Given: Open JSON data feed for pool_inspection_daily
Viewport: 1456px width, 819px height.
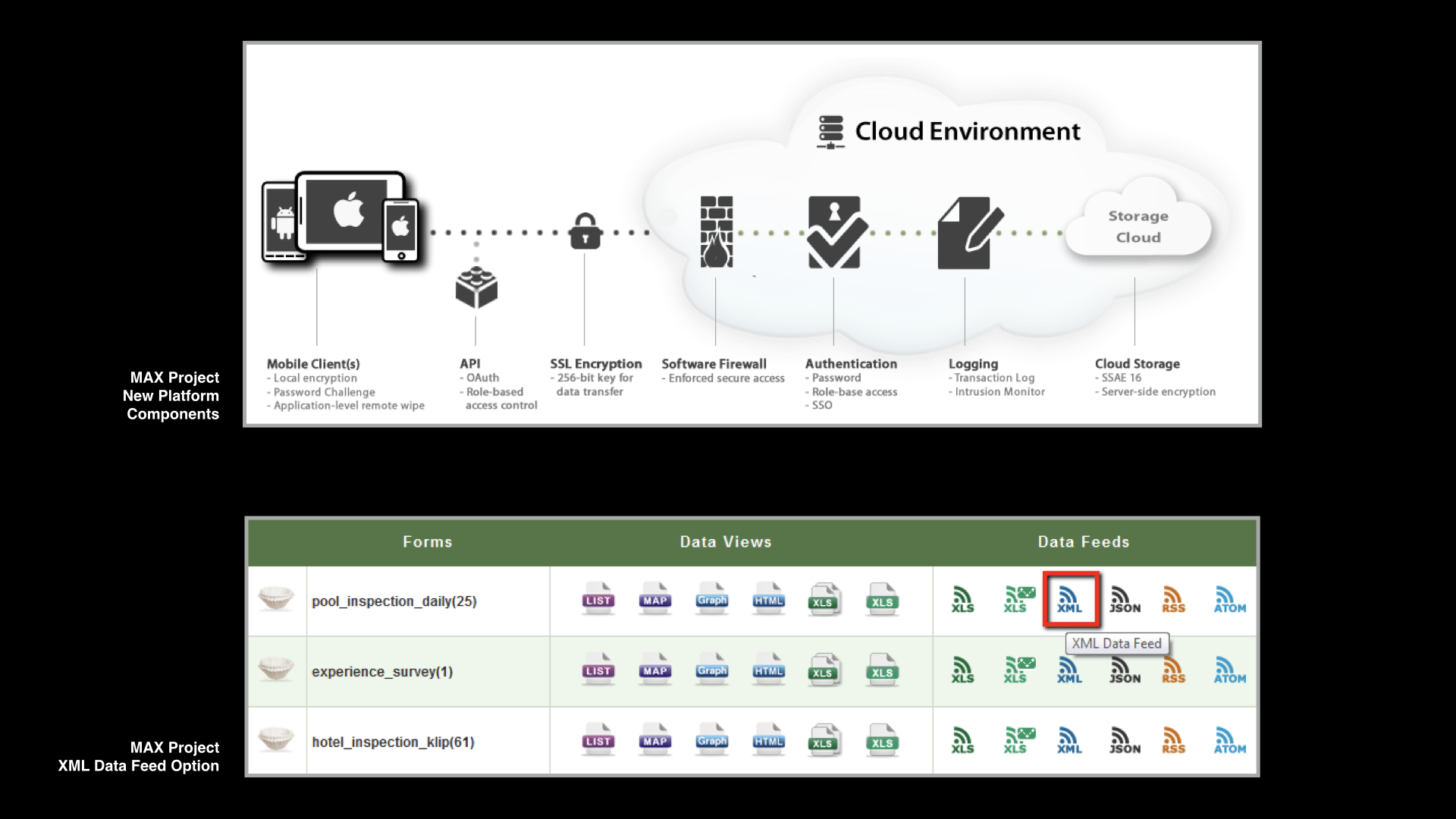Looking at the screenshot, I should coord(1125,599).
